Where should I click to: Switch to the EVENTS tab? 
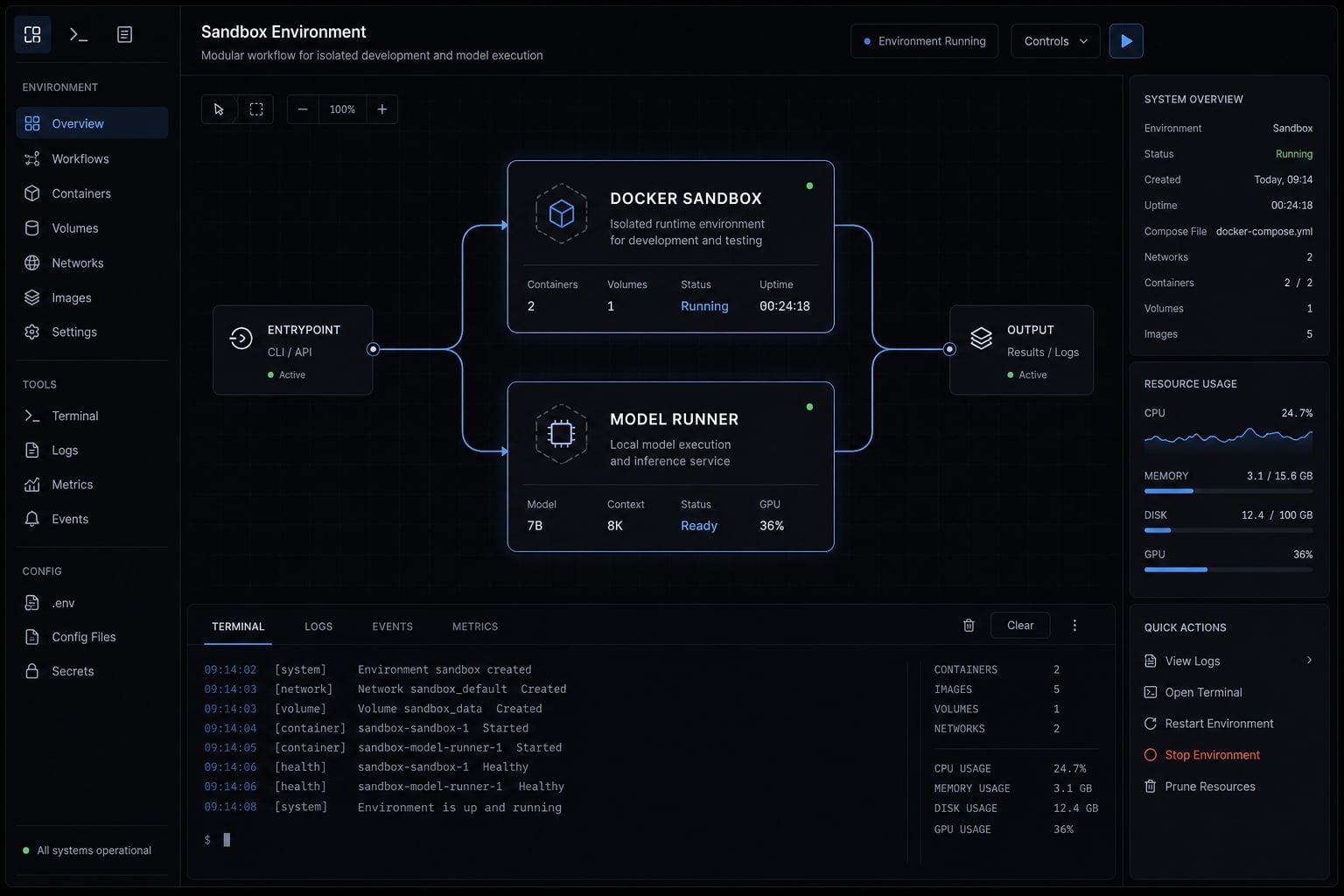tap(392, 626)
